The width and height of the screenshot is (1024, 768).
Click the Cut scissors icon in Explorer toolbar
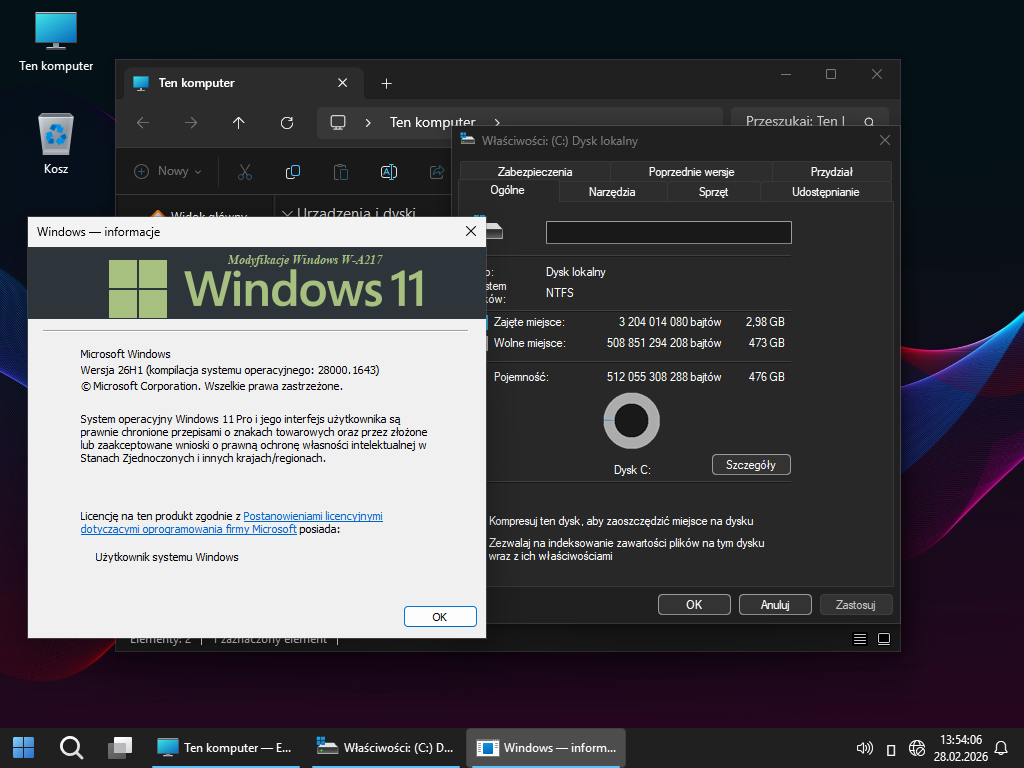pos(245,172)
